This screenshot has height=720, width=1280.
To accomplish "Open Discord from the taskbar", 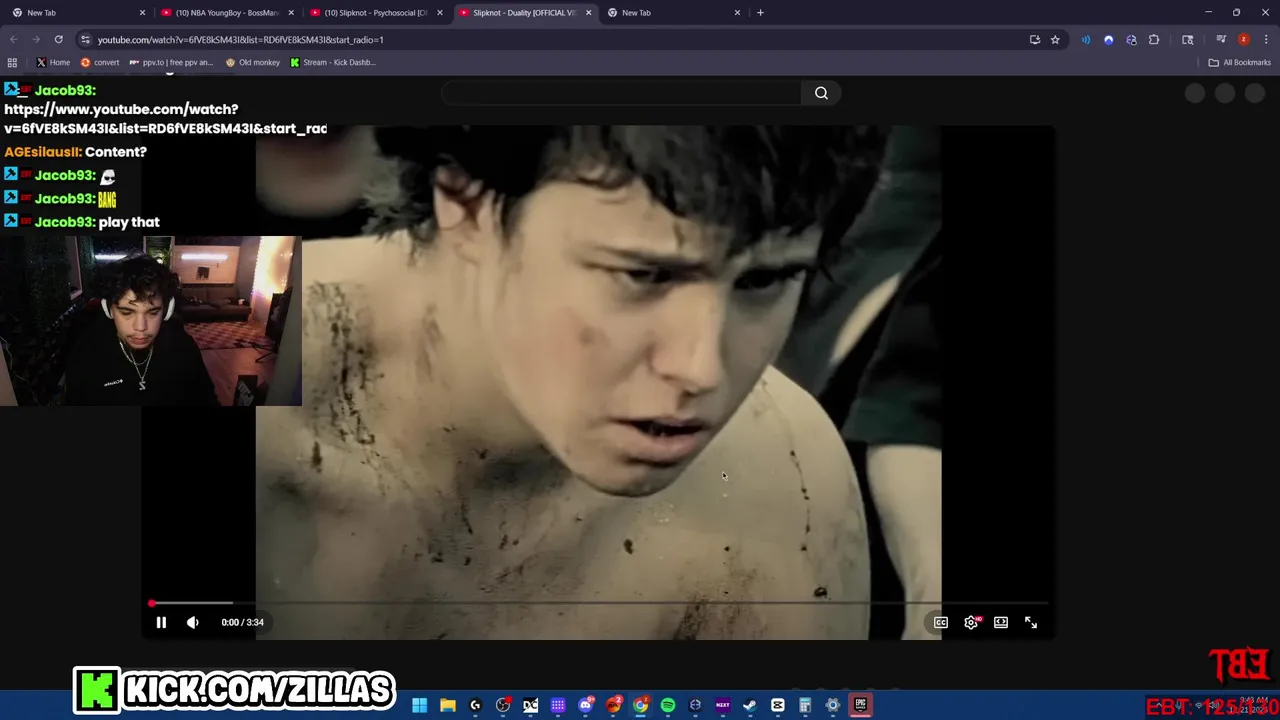I will (x=586, y=706).
